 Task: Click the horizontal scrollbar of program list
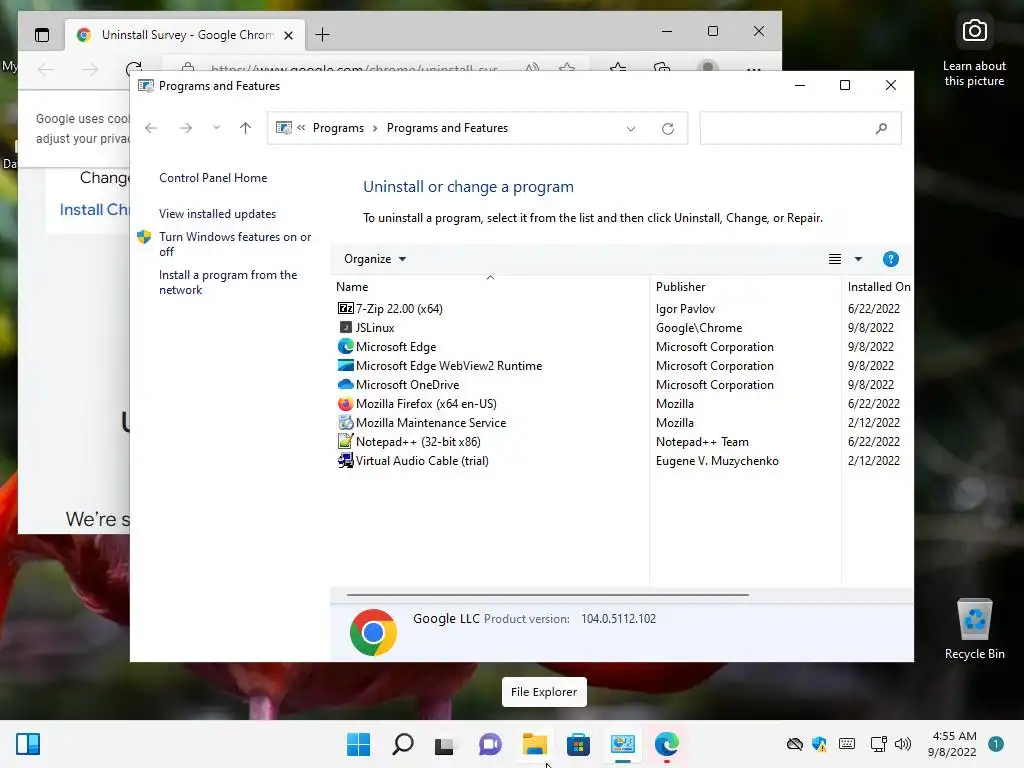pos(547,595)
